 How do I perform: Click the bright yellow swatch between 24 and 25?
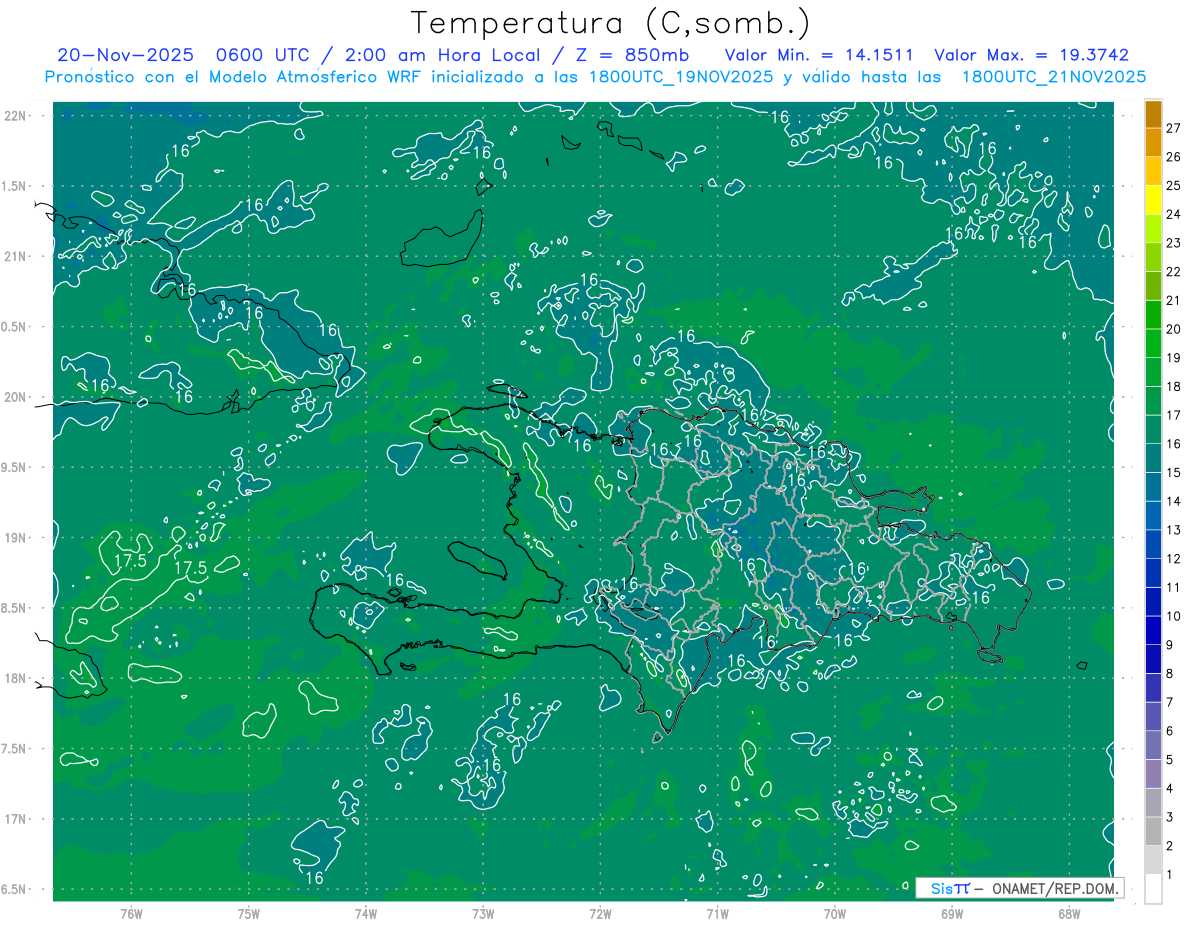(1153, 200)
